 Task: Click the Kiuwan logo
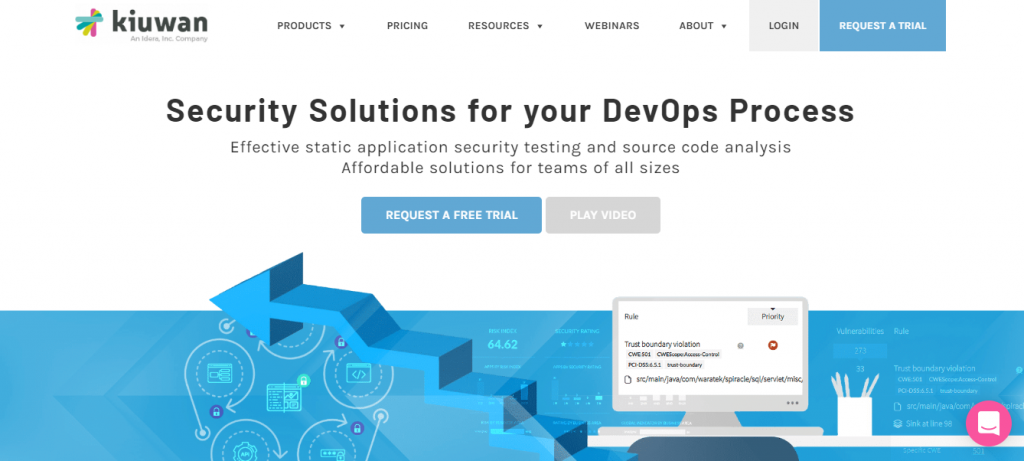pyautogui.click(x=142, y=25)
